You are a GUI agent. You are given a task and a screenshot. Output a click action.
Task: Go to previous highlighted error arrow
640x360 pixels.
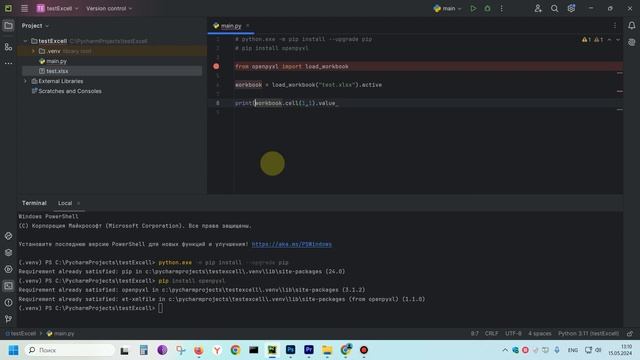click(609, 40)
